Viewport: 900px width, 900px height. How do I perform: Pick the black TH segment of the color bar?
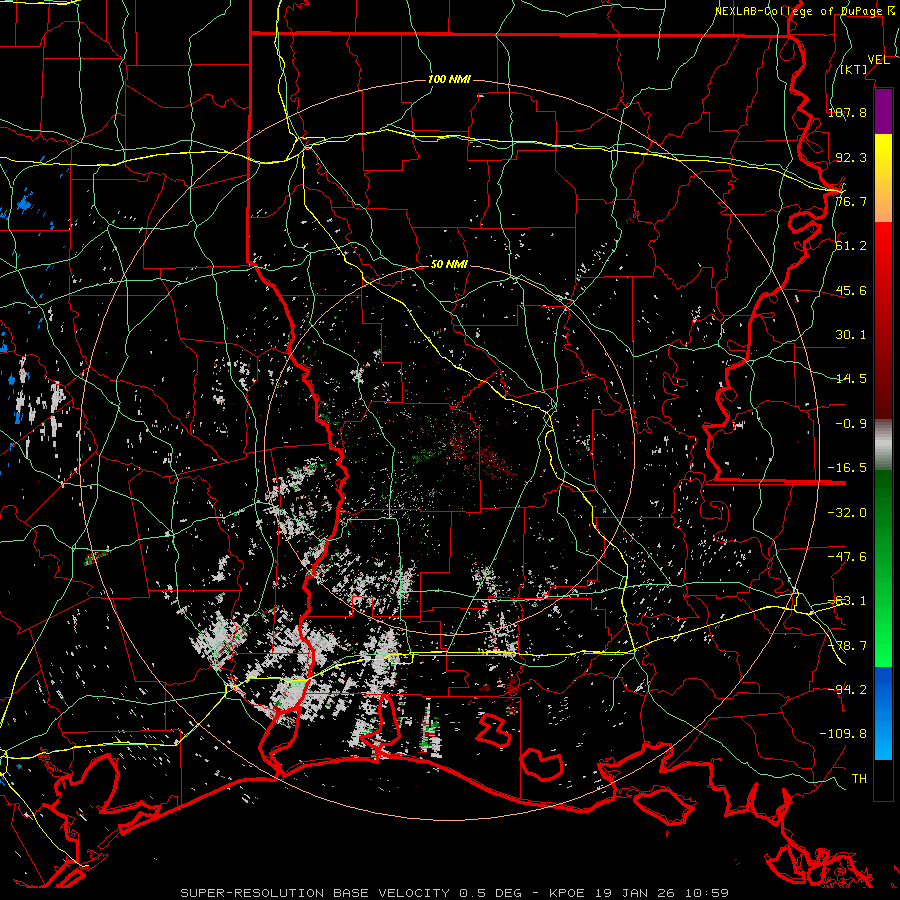(883, 780)
